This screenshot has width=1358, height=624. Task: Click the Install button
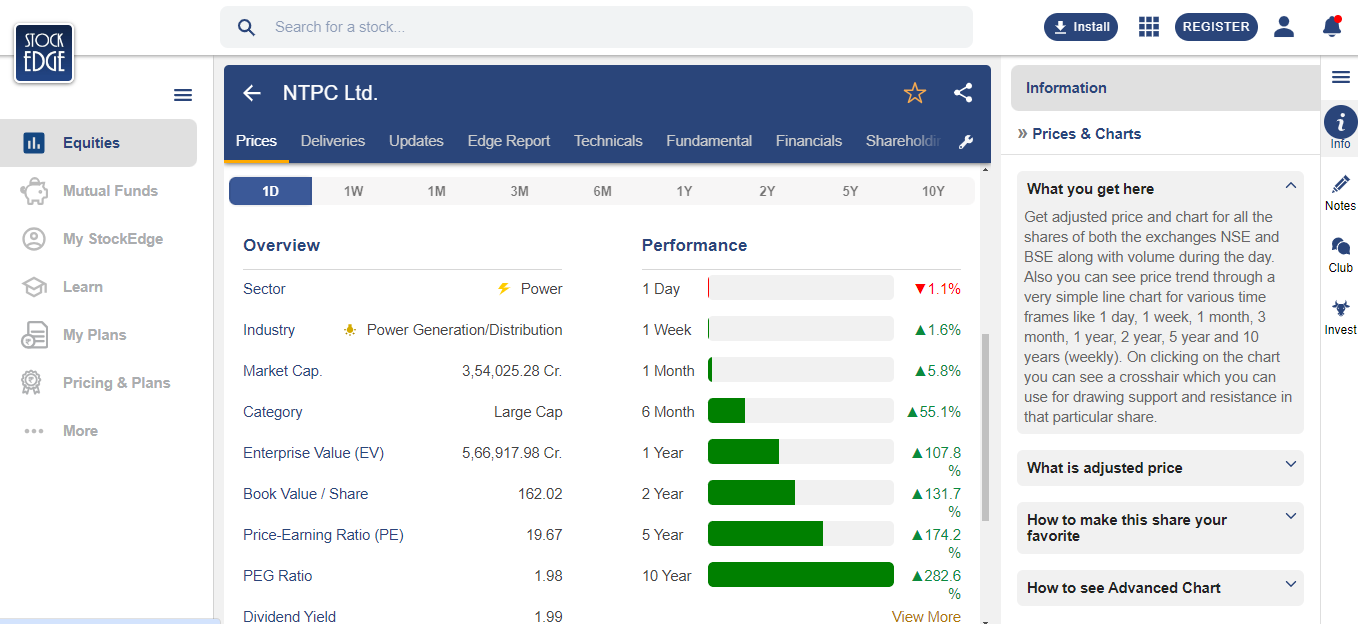point(1081,27)
